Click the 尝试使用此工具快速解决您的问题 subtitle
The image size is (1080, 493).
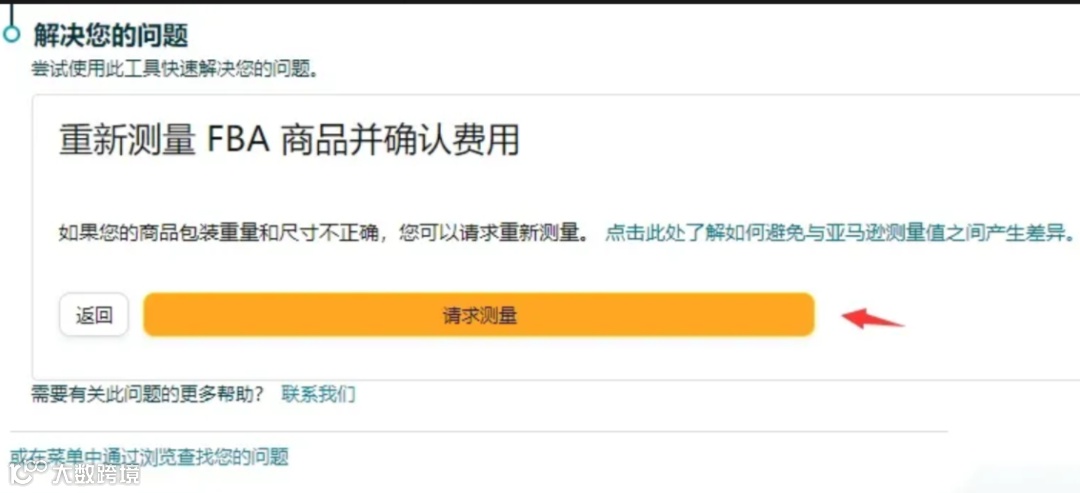175,69
